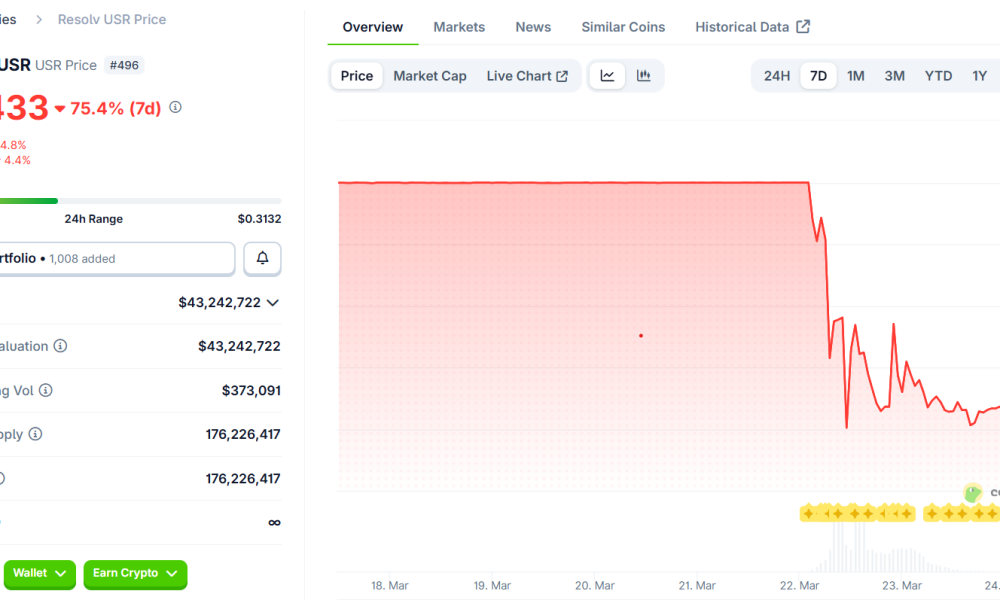Screen dimensions: 1000x600
Task: Open the Earn Crypto dropdown
Action: (x=135, y=573)
